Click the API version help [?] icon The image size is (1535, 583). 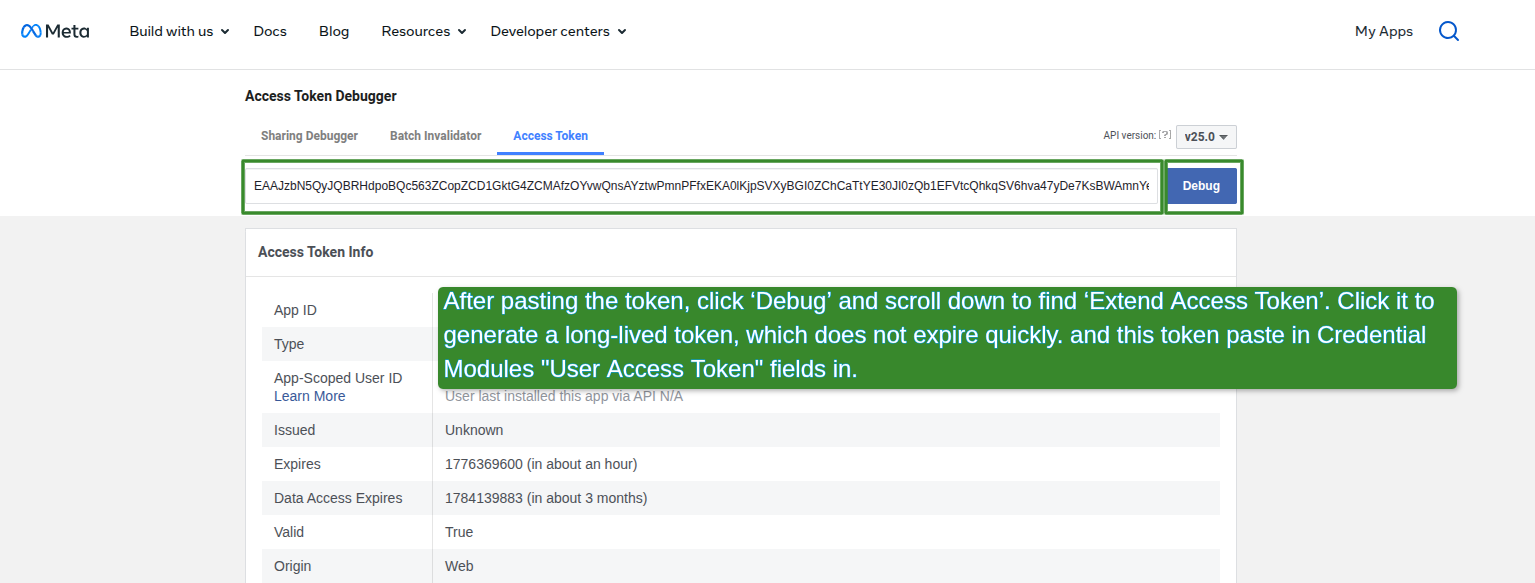(1165, 135)
